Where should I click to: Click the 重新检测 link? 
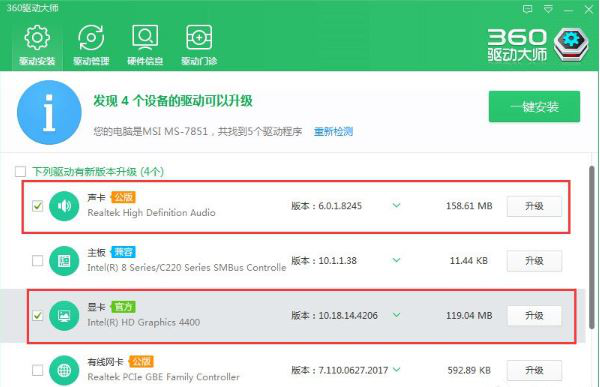(x=333, y=132)
